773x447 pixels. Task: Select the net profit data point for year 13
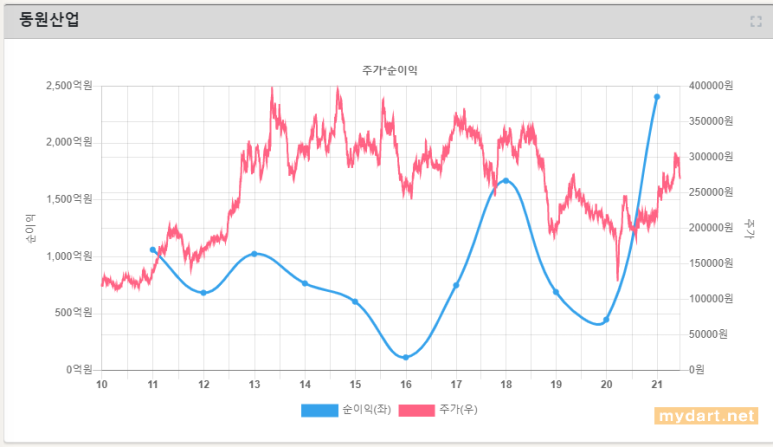coord(254,254)
